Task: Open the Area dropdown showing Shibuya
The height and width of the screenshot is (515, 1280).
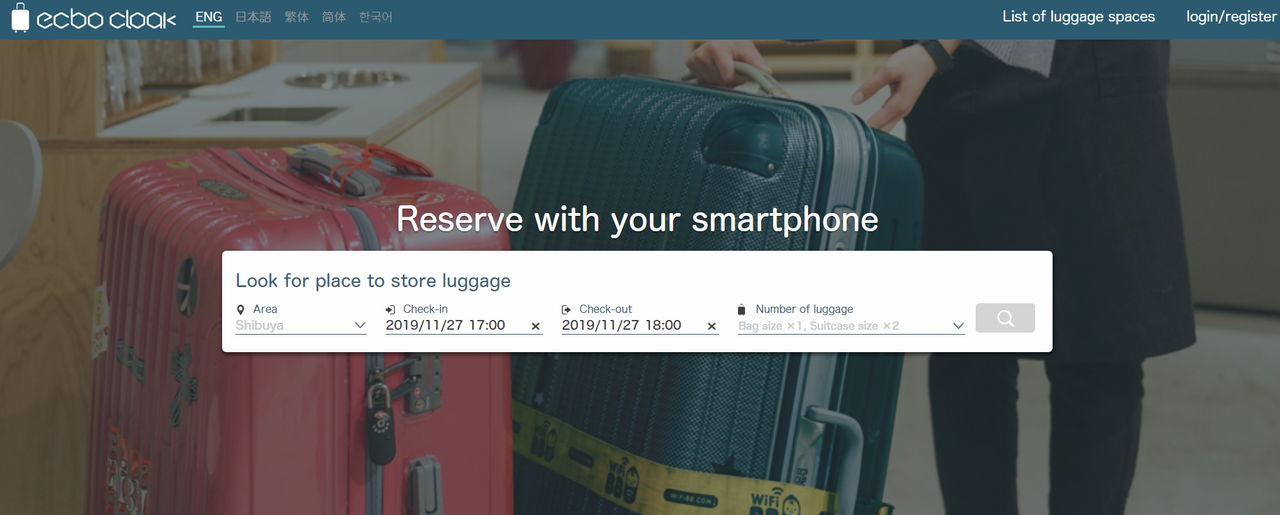Action: click(301, 325)
